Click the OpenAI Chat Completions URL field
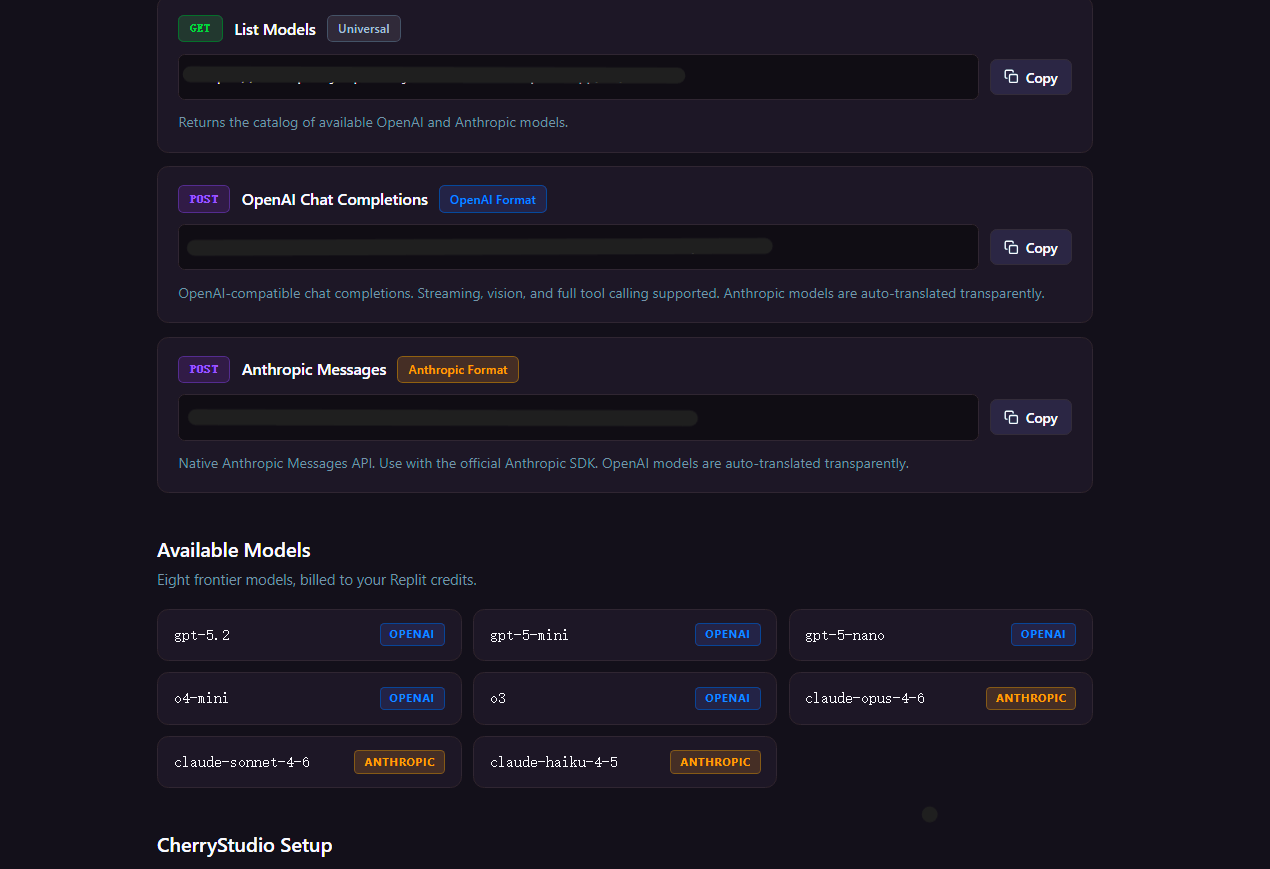The width and height of the screenshot is (1270, 869). click(578, 247)
